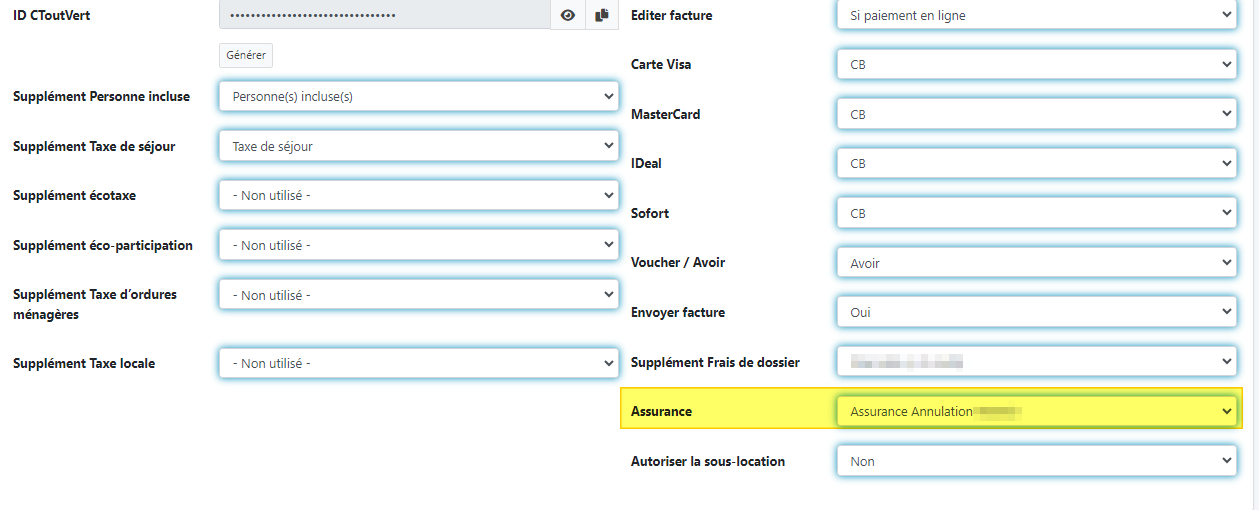Open the highlighted Assurance dropdown
This screenshot has width=1259, height=510.
click(x=1036, y=411)
